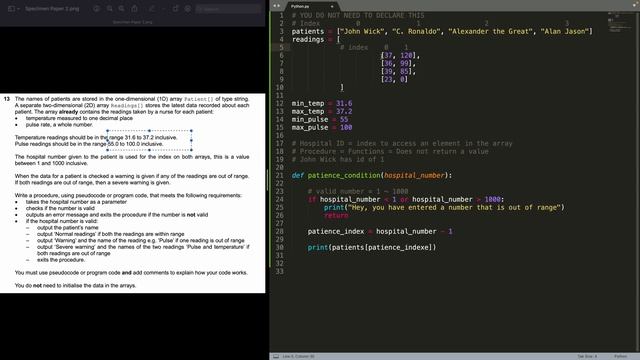Click the return keyword on line 26
This screenshot has height=360, width=640.
(336, 216)
